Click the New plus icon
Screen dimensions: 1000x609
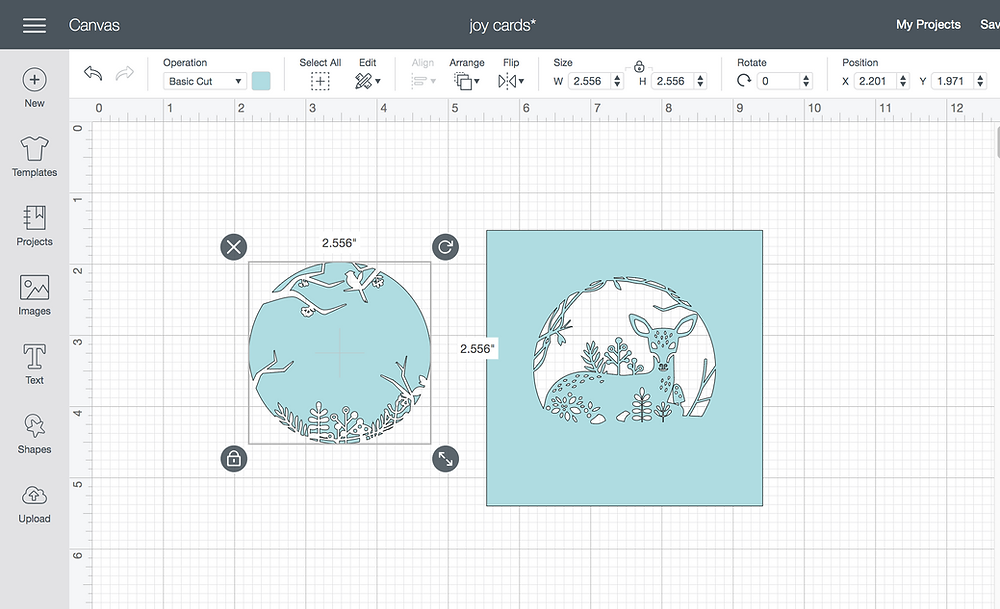pyautogui.click(x=34, y=80)
